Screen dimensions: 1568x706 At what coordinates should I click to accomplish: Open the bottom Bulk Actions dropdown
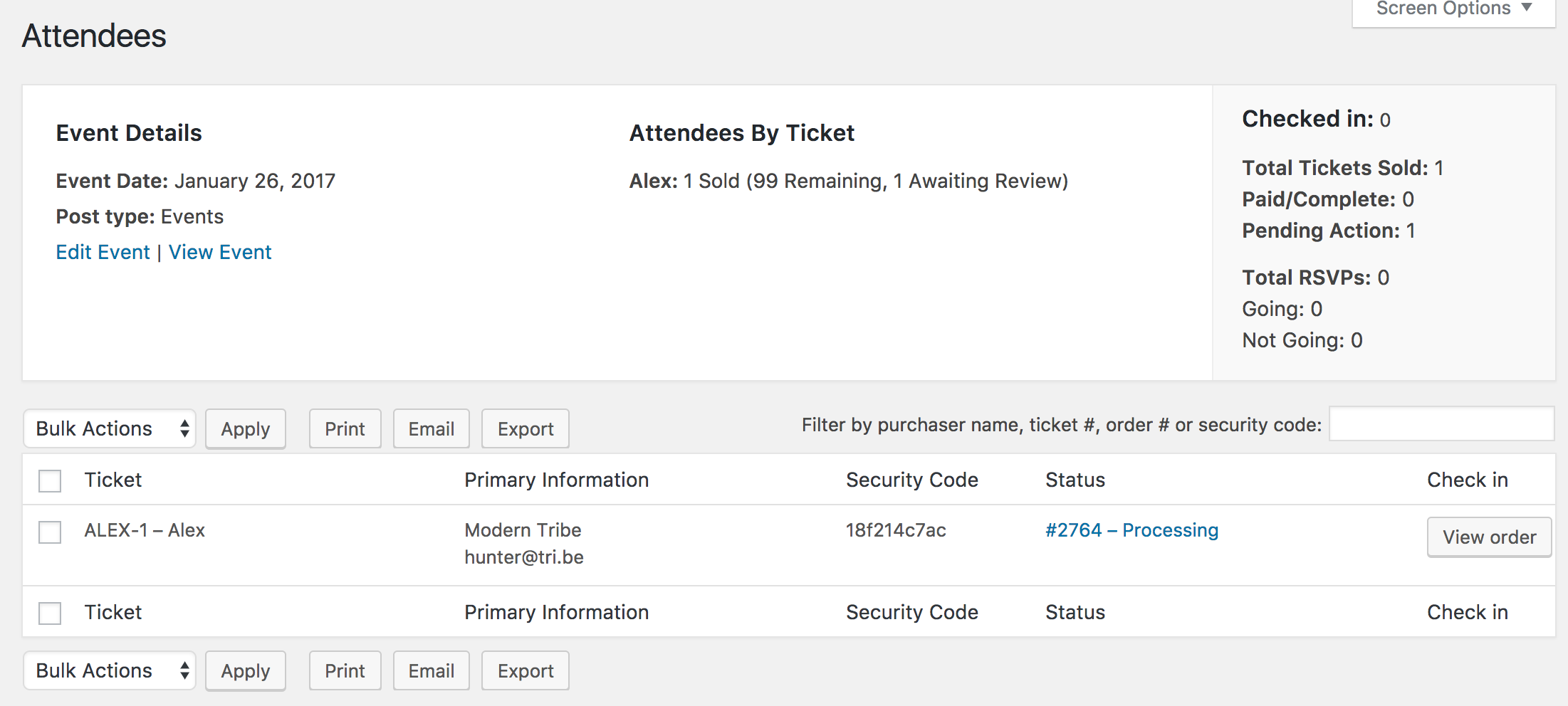pos(110,670)
